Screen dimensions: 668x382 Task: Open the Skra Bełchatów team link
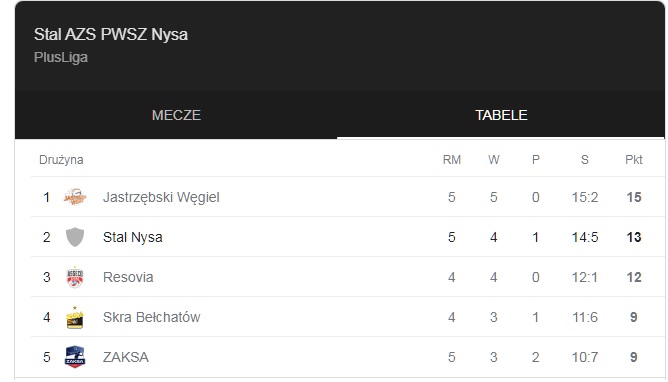click(152, 317)
